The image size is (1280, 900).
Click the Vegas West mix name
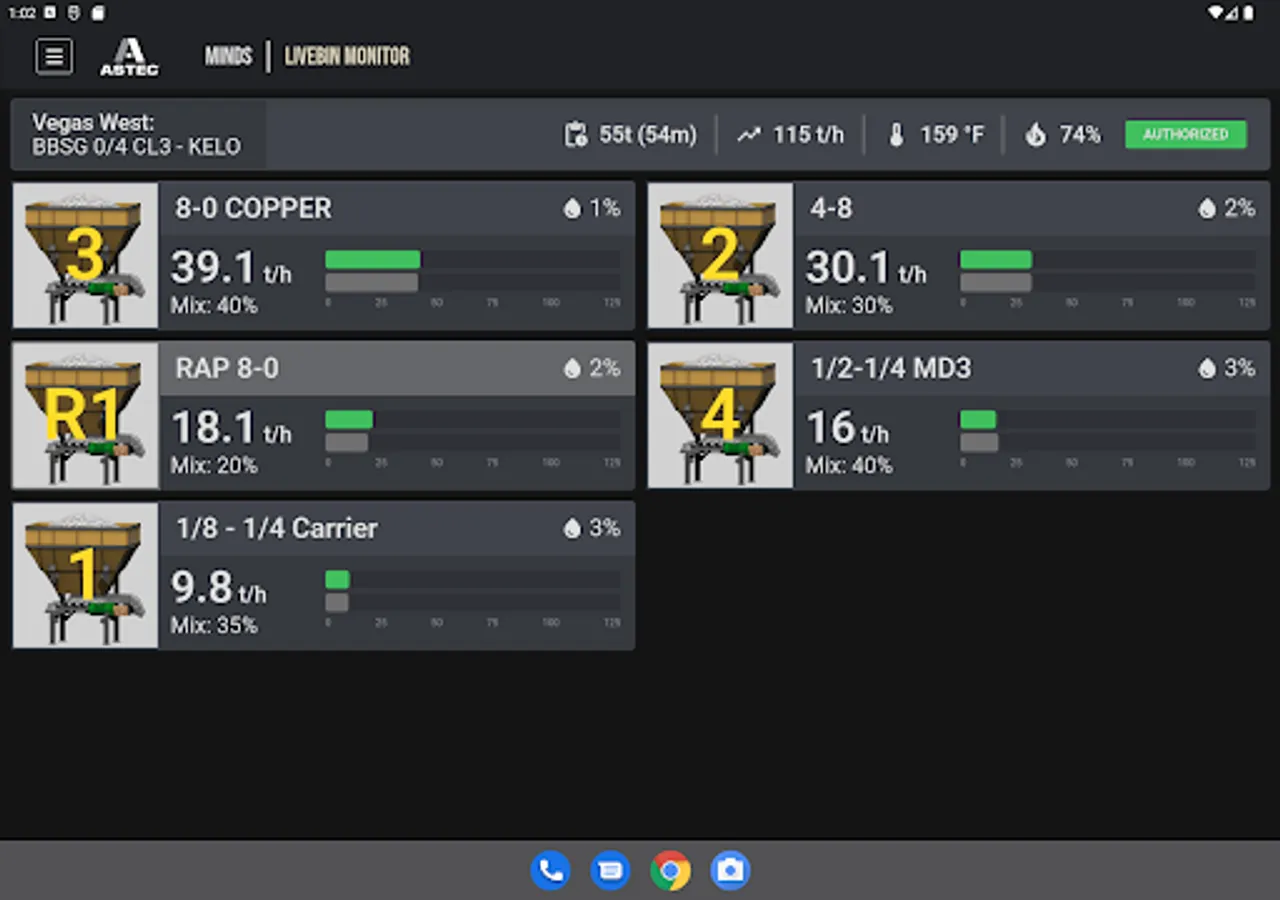(x=137, y=135)
